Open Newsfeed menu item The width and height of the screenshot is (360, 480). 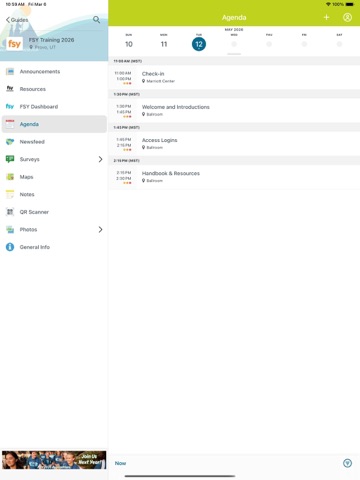54,142
